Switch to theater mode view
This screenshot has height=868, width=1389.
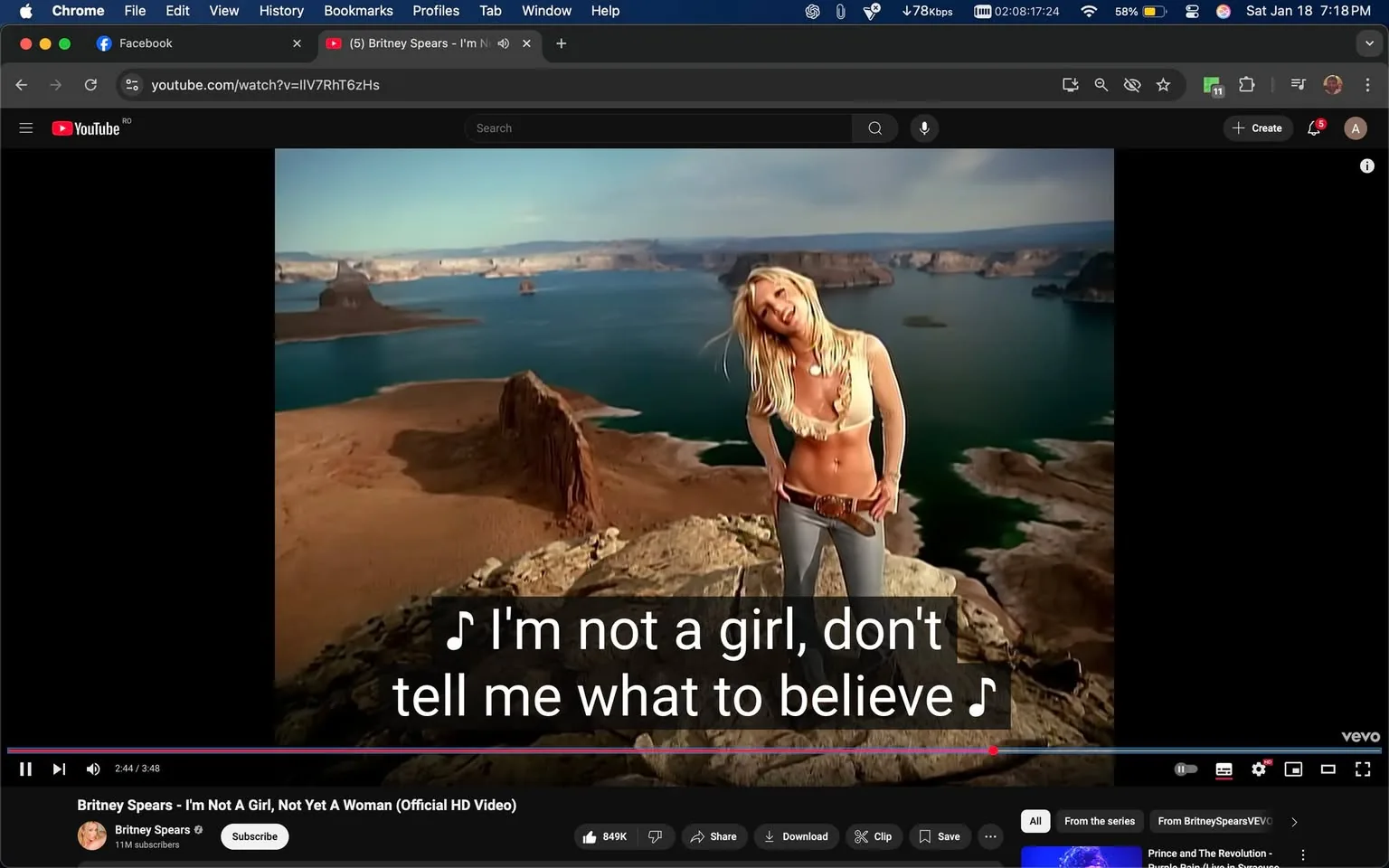[1328, 769]
